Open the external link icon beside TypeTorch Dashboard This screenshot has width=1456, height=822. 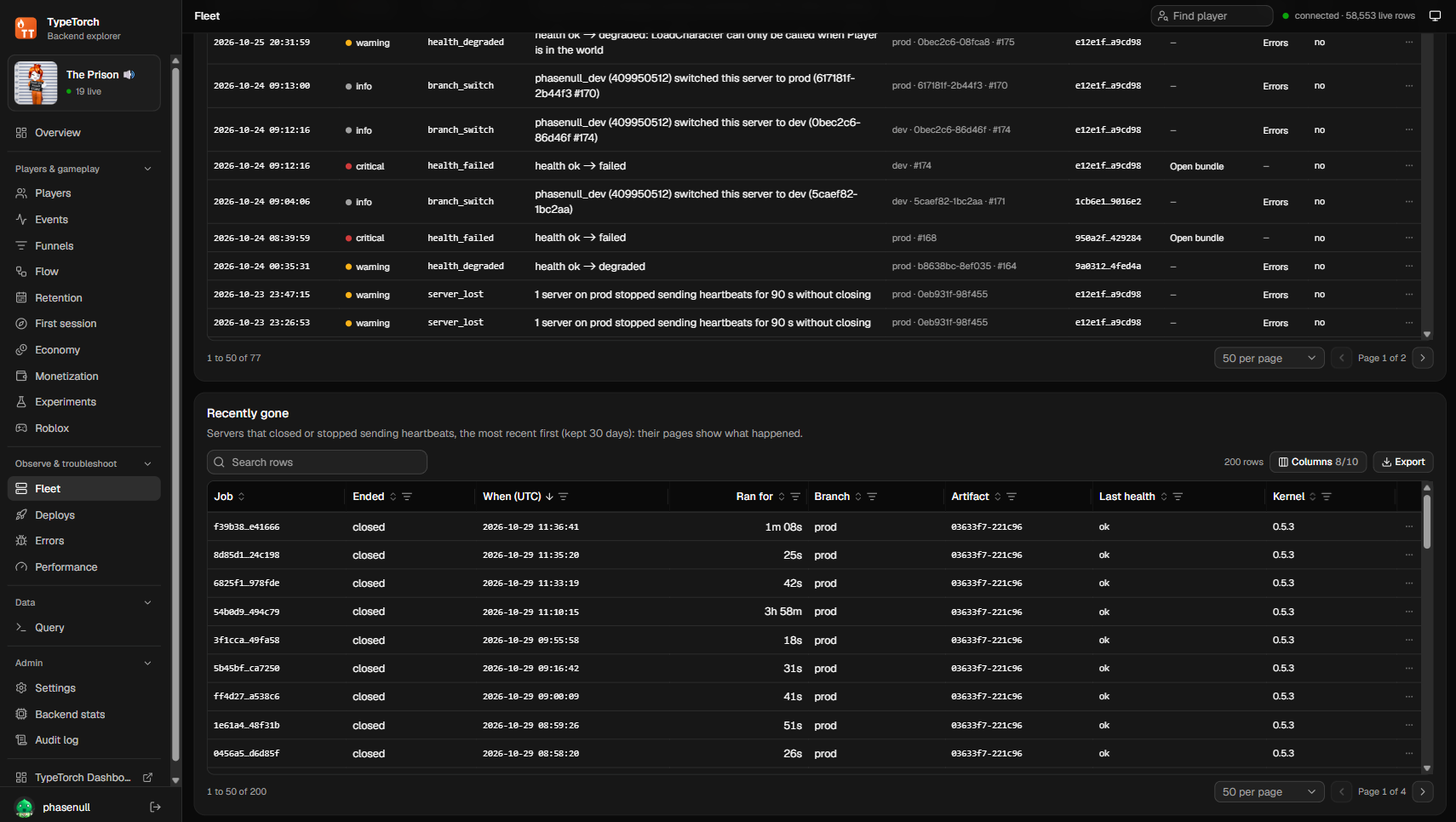[x=147, y=778]
